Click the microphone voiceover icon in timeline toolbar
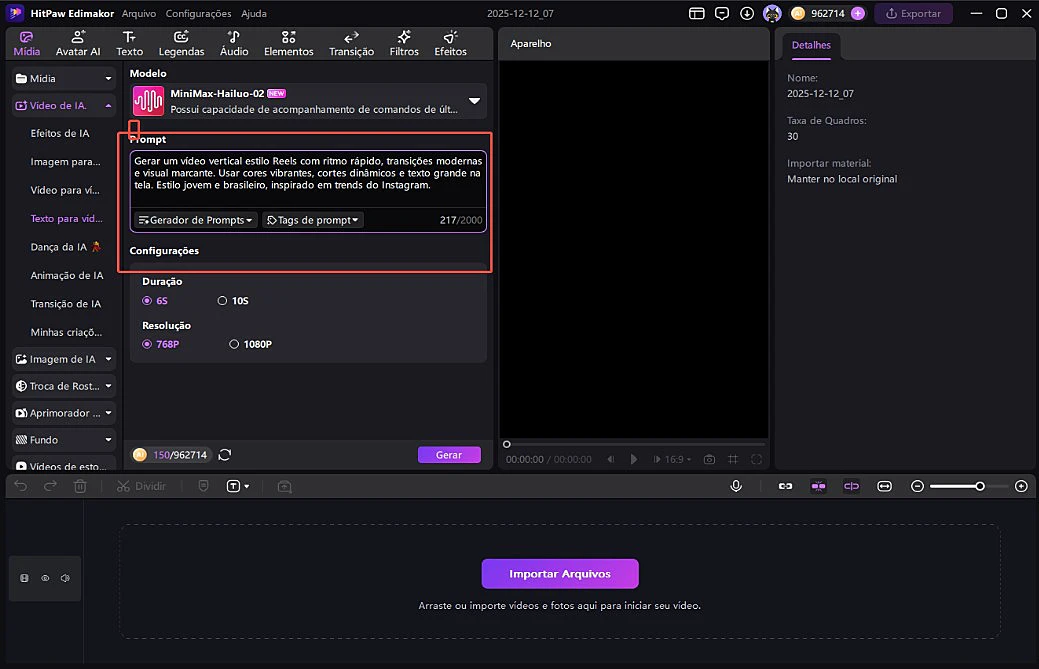Viewport: 1039px width, 669px height. [x=736, y=486]
